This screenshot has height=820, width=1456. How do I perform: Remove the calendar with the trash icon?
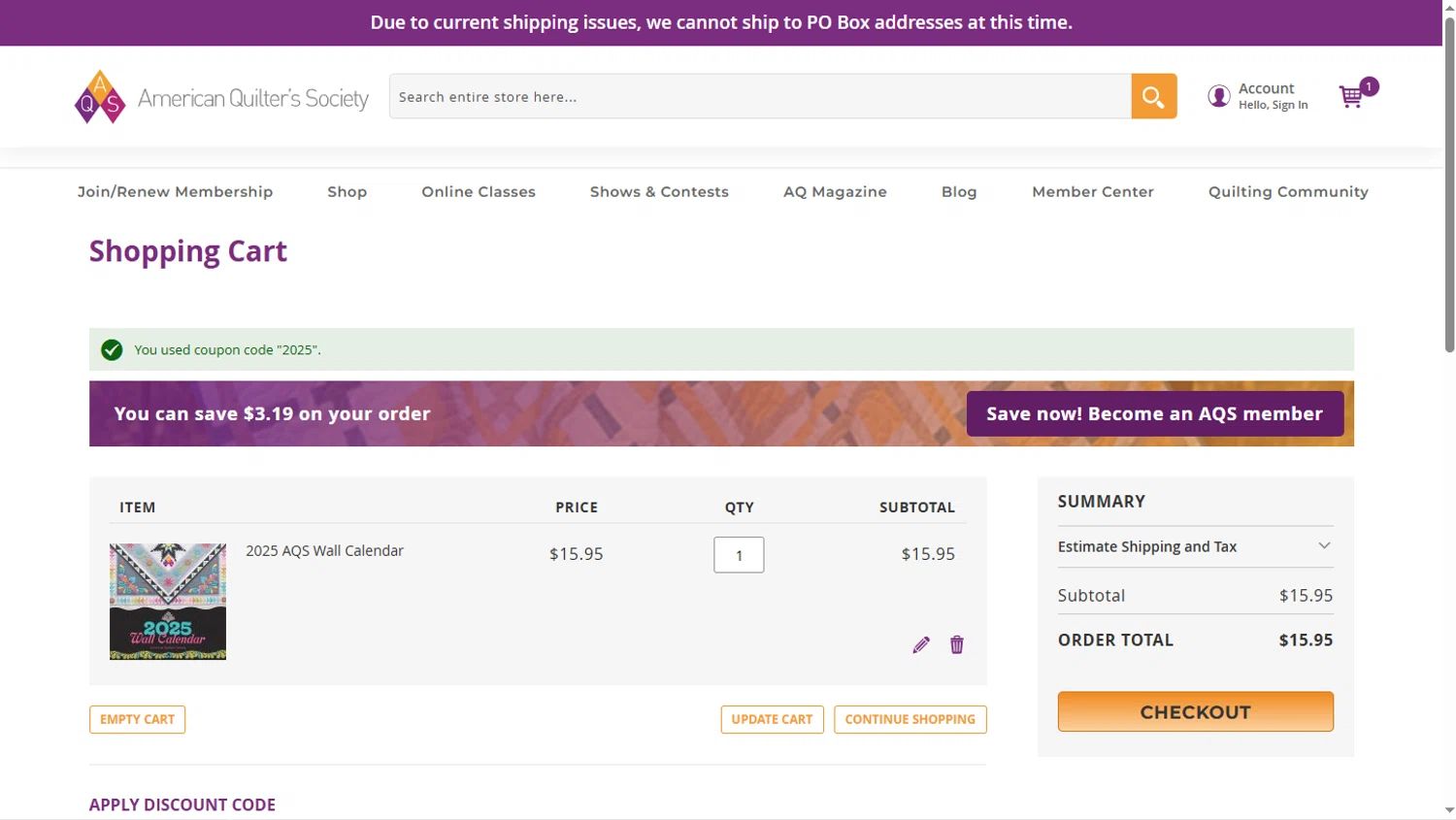pyautogui.click(x=957, y=645)
